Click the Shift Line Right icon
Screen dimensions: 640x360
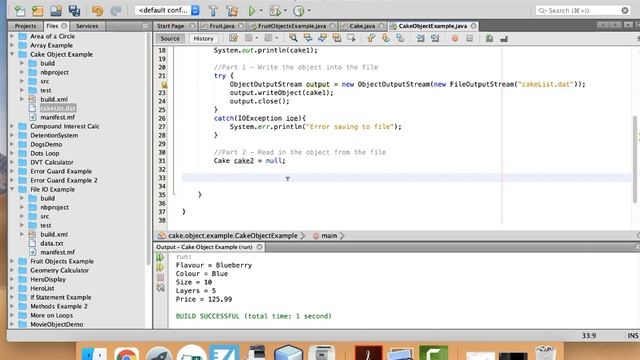click(435, 38)
